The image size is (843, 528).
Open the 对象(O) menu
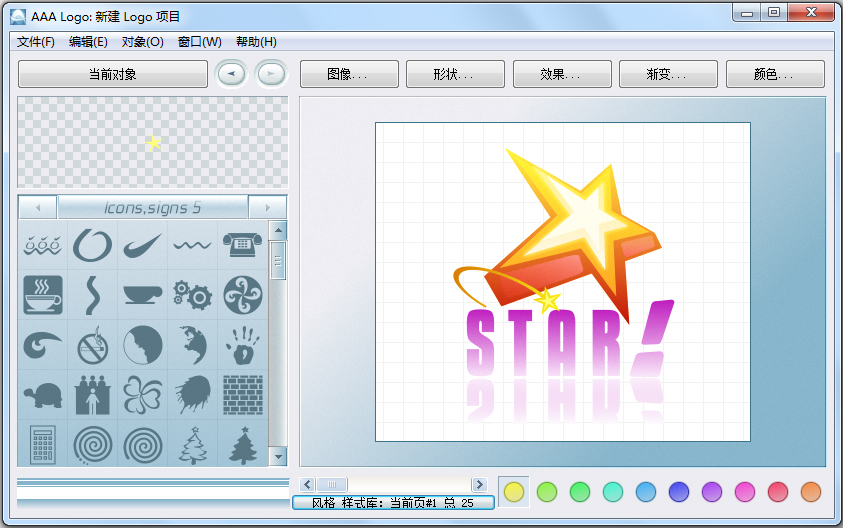point(142,42)
